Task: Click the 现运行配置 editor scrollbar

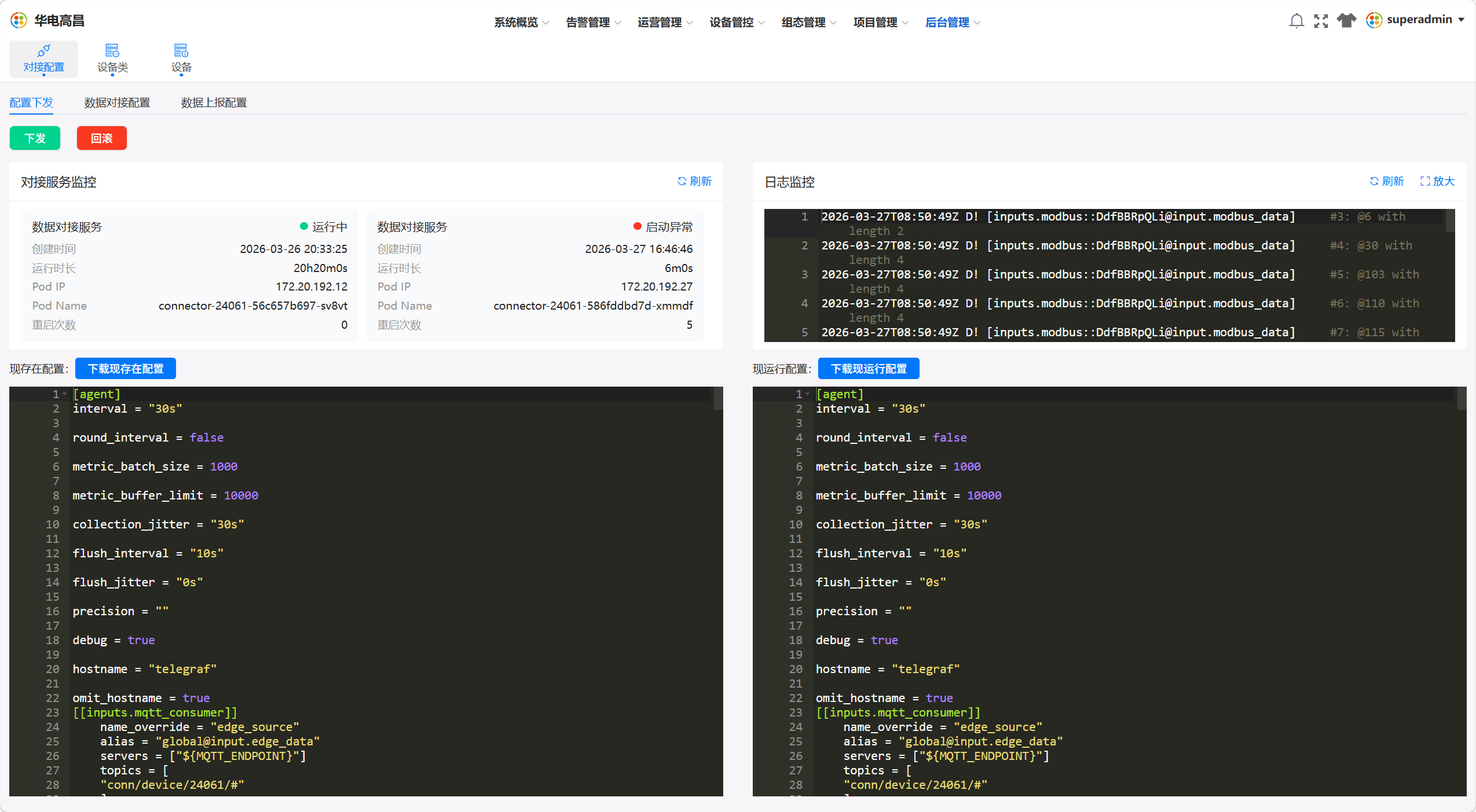Action: pyautogui.click(x=1462, y=399)
